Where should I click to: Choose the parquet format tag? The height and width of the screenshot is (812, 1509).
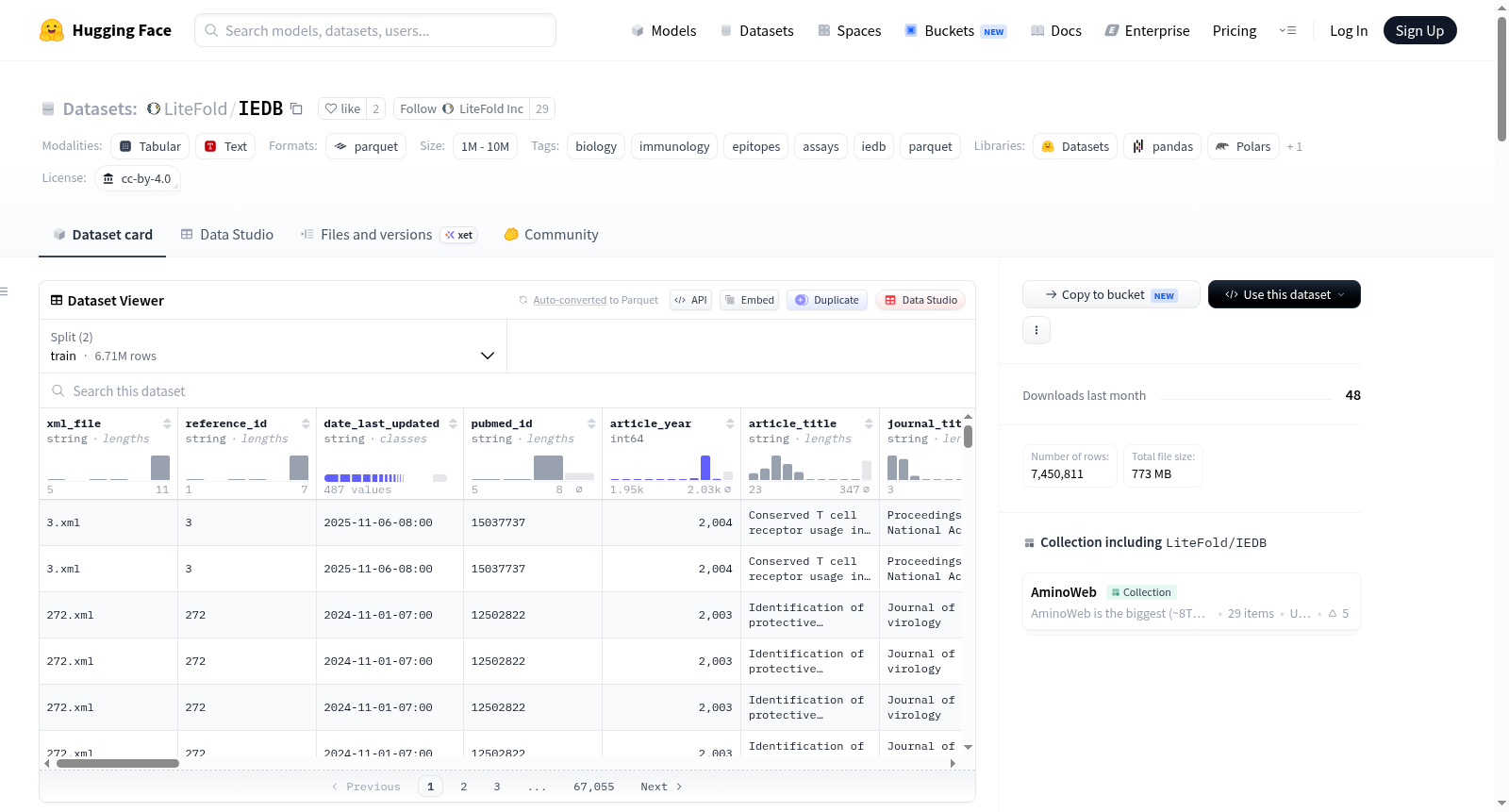(x=366, y=146)
